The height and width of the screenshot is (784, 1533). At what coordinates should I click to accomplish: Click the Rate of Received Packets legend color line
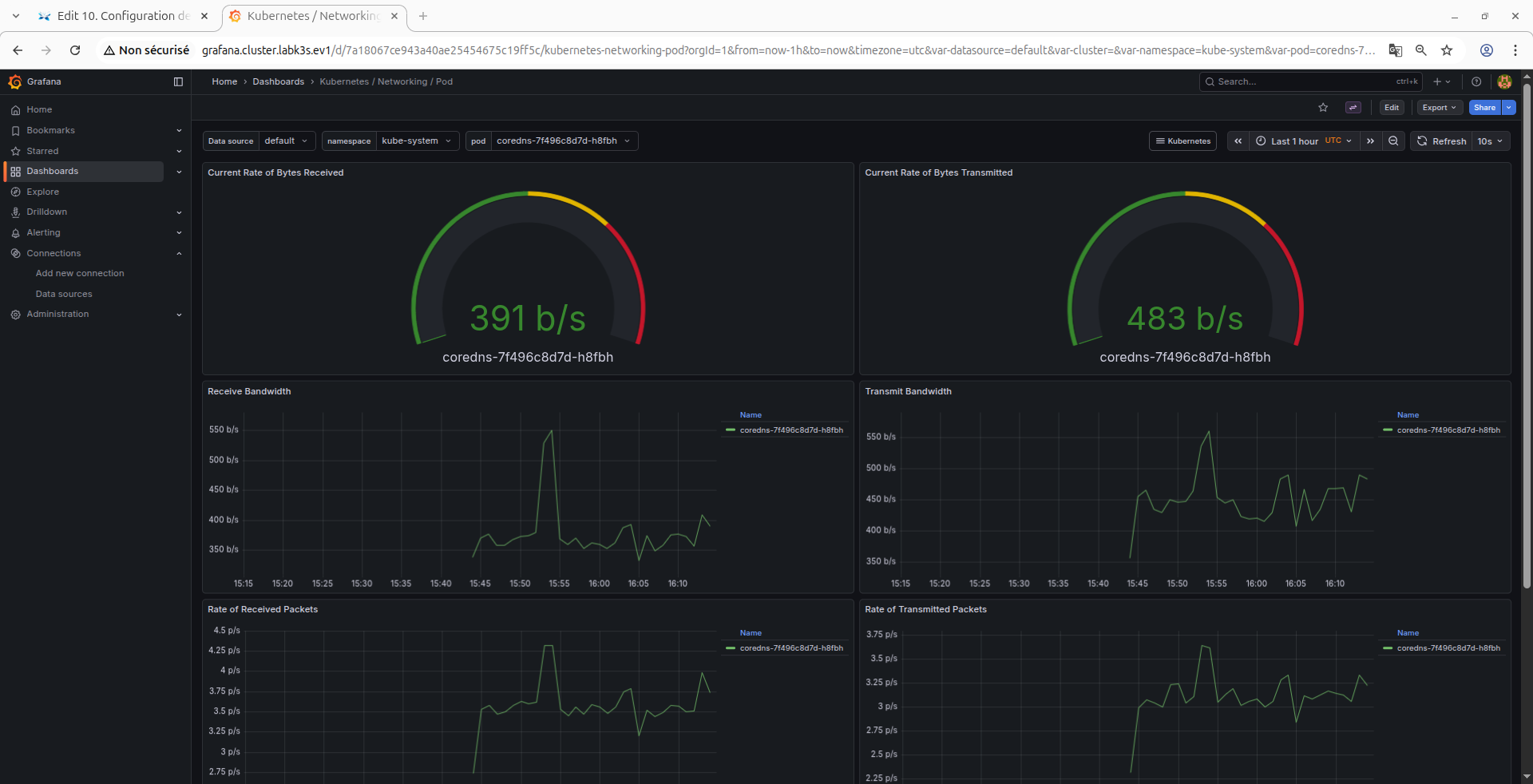pyautogui.click(x=731, y=648)
